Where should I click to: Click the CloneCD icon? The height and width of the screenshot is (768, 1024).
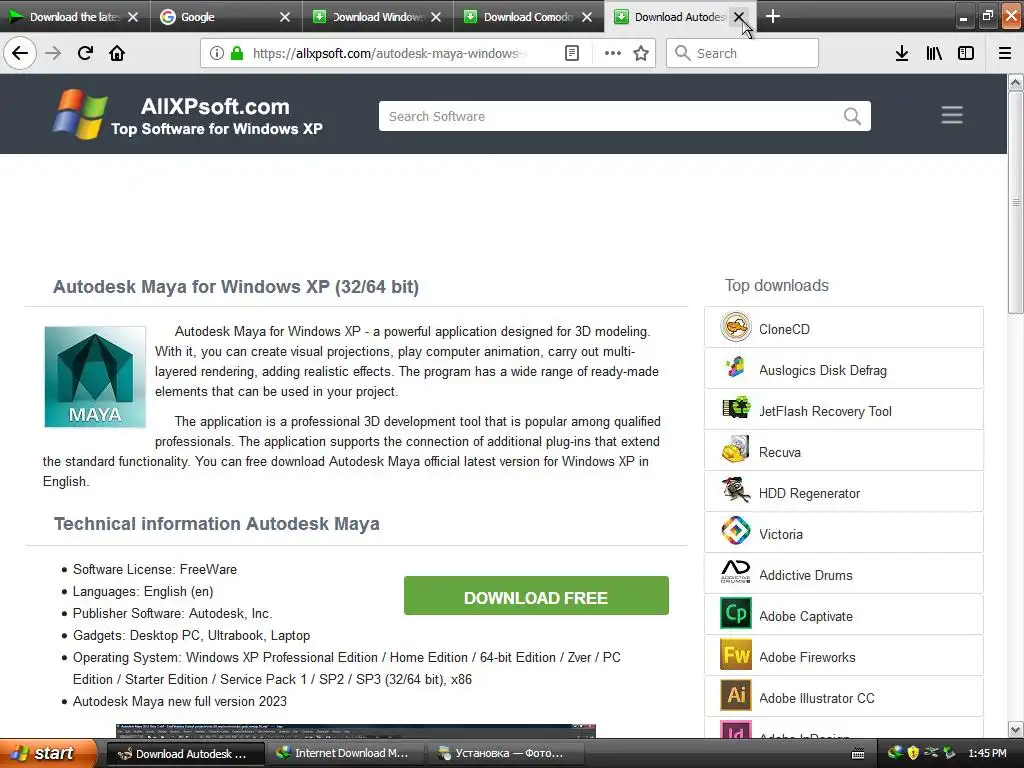[735, 327]
